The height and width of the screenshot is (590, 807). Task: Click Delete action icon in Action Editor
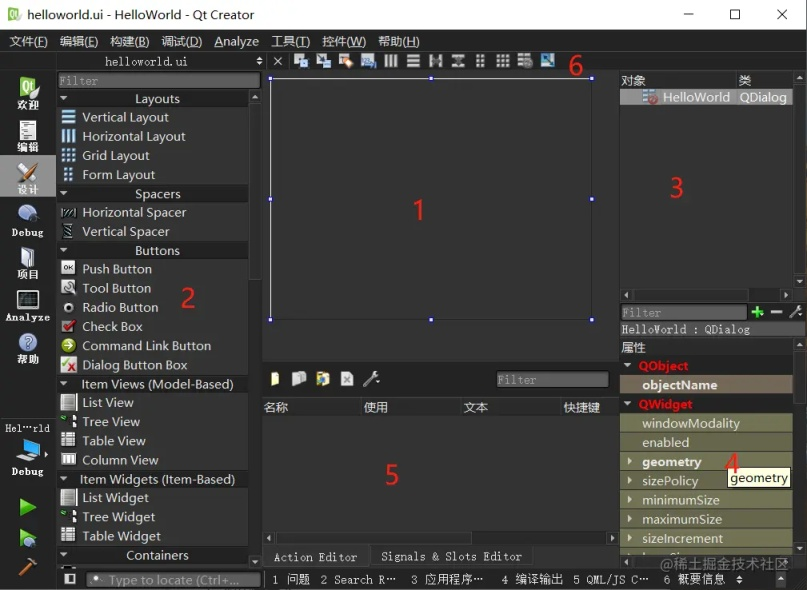(x=347, y=379)
